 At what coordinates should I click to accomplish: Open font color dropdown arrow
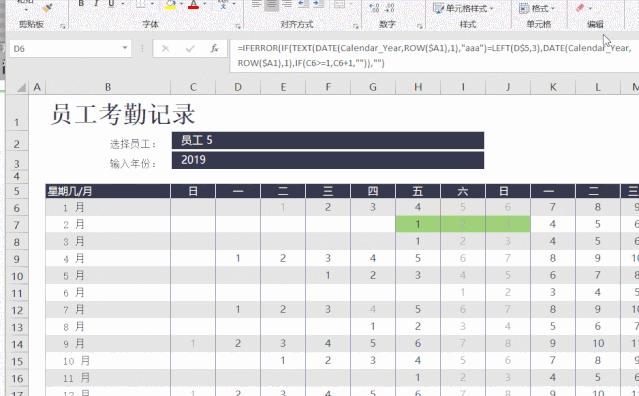tap(205, 5)
